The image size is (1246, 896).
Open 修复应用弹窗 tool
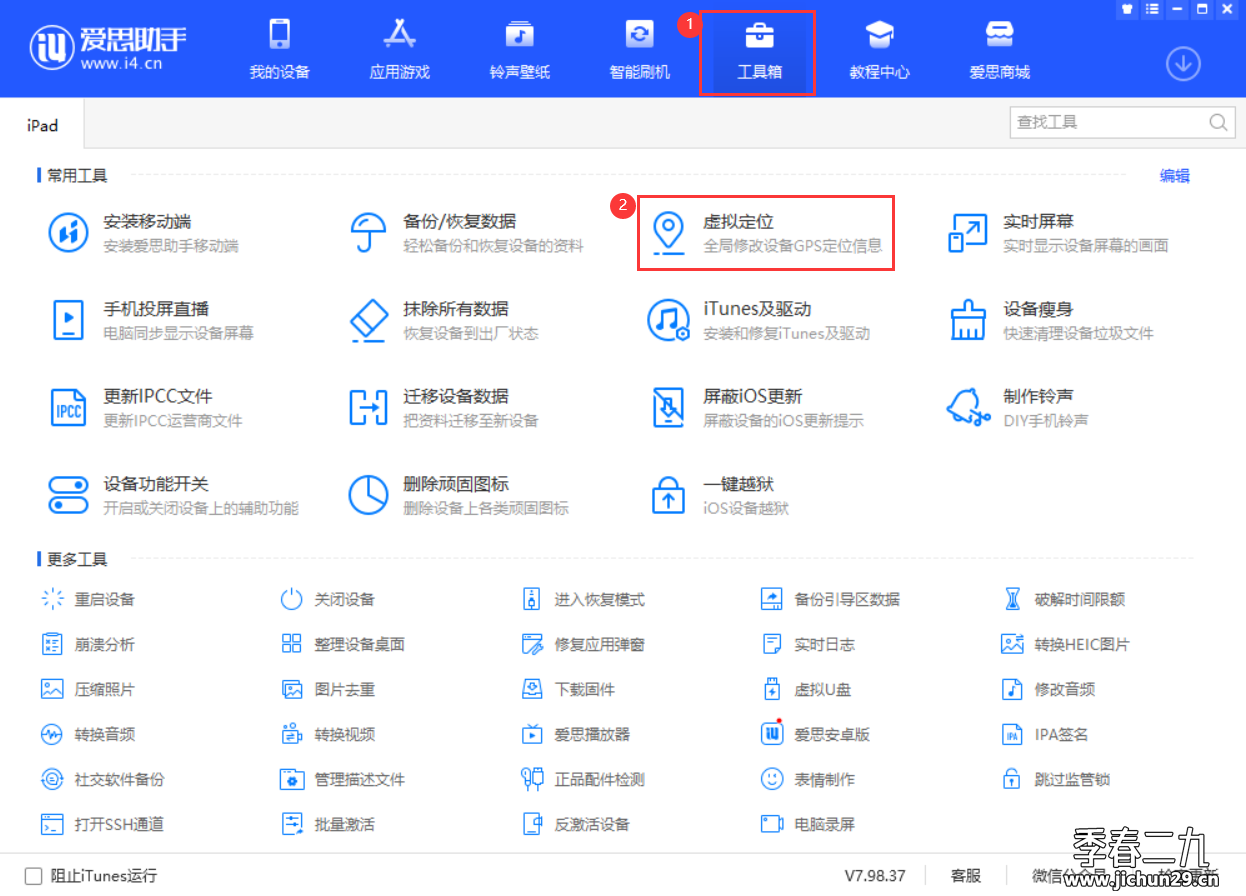[x=583, y=644]
